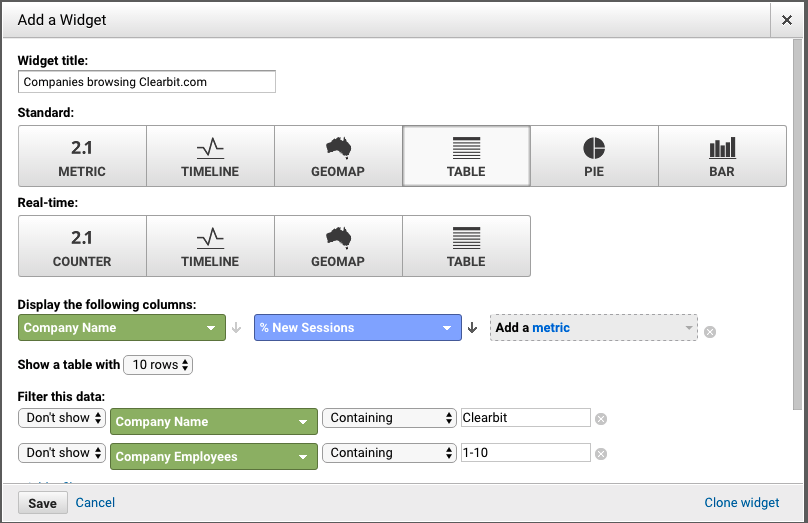Screen dimensions: 808x523
Task: Open Containing selector for the 1-10 filter
Action: (390, 453)
